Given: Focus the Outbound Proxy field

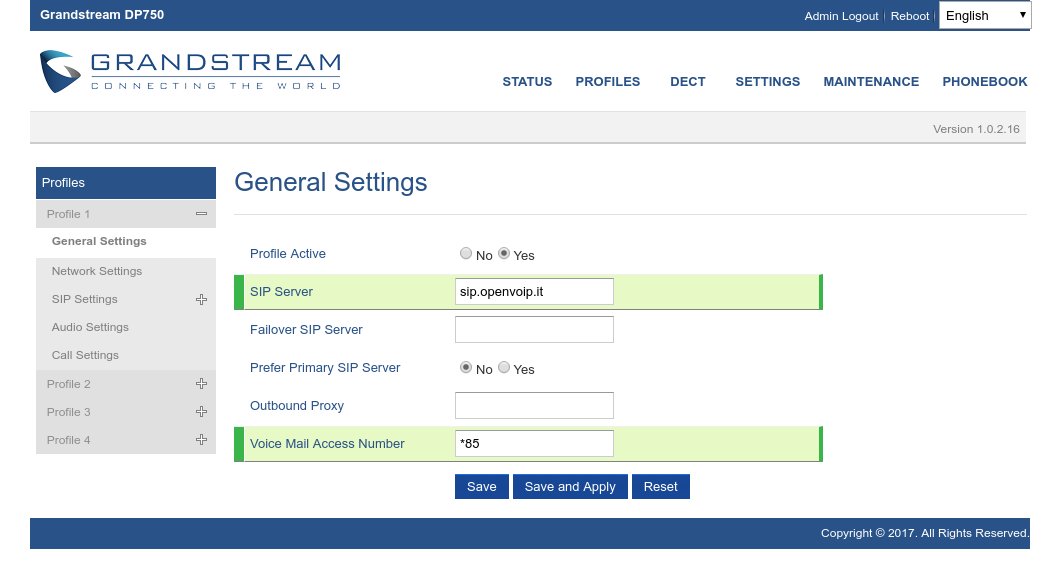Looking at the screenshot, I should [534, 405].
